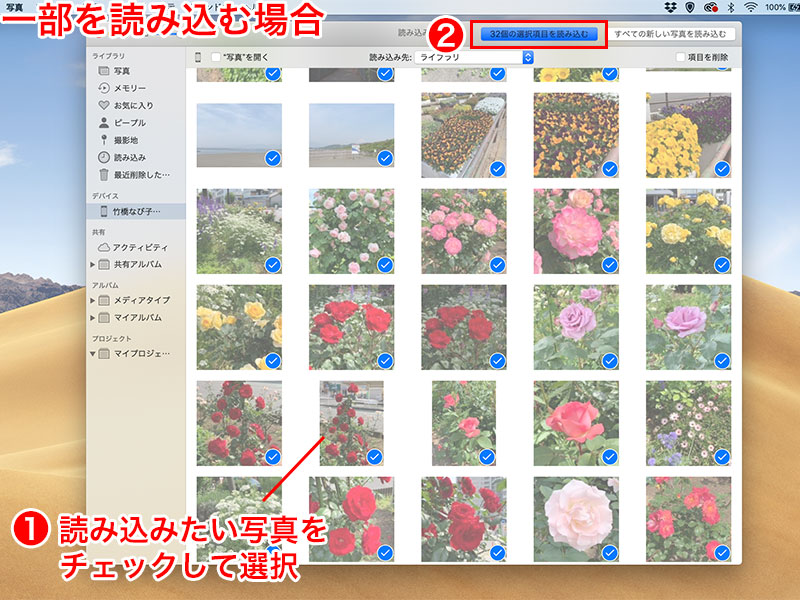This screenshot has width=800, height=600.
Task: Select the pale pink rose bush thumbnail
Action: [352, 232]
